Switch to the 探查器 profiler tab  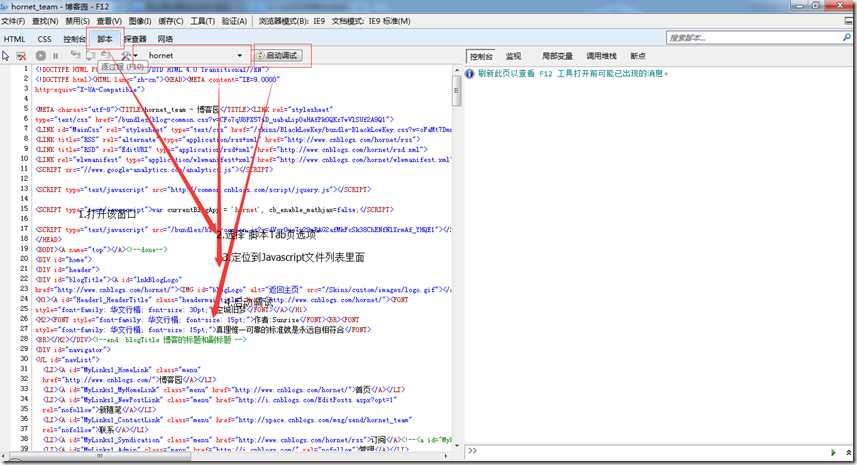135,39
